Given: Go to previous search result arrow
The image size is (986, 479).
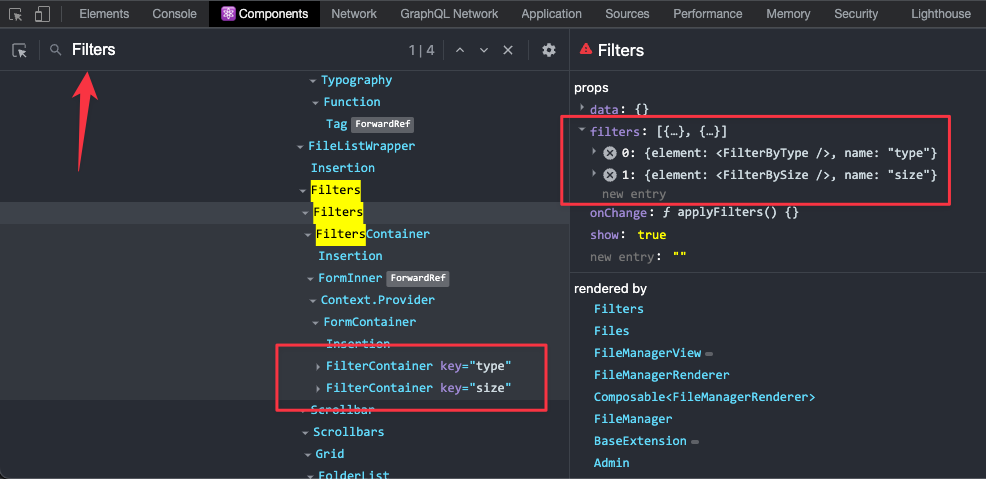Looking at the screenshot, I should click(460, 50).
